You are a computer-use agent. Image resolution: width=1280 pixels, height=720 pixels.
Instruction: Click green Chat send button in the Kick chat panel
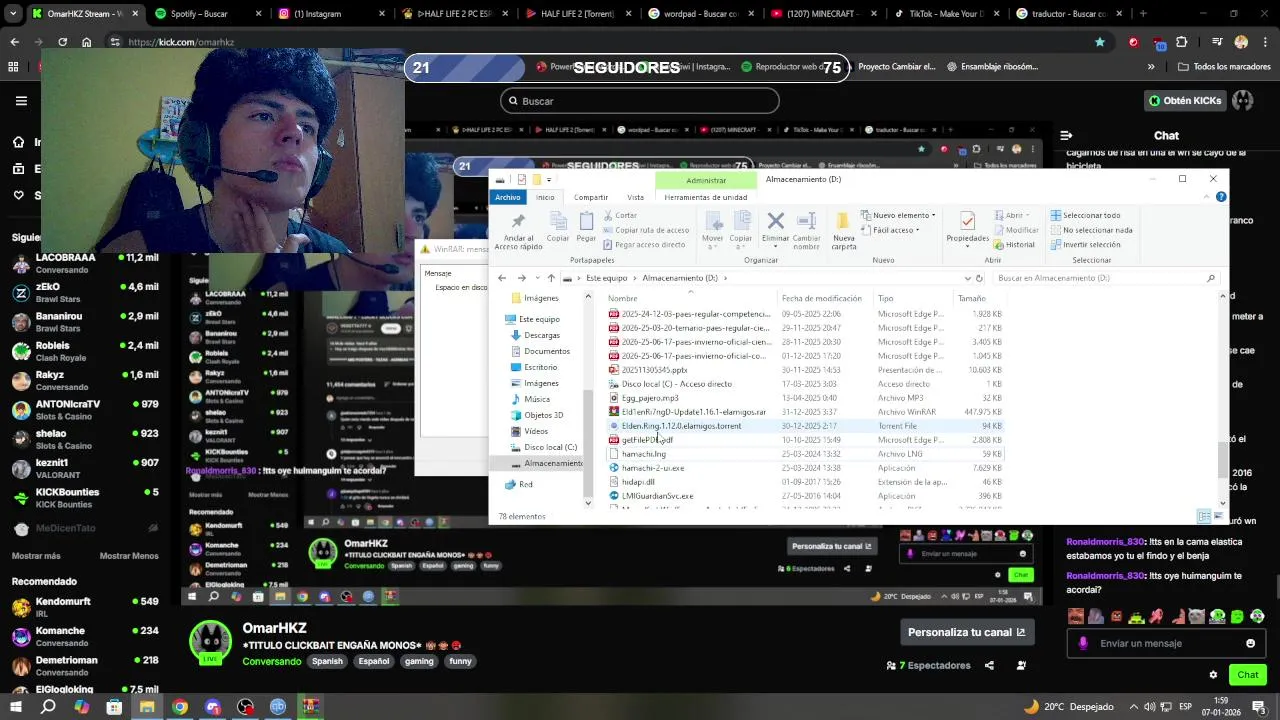coord(1248,675)
